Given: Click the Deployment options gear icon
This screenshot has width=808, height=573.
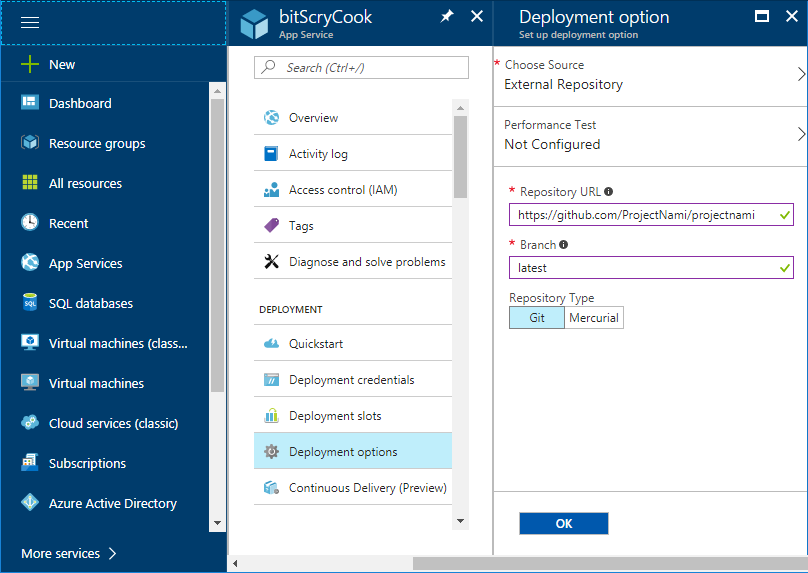Looking at the screenshot, I should 272,451.
